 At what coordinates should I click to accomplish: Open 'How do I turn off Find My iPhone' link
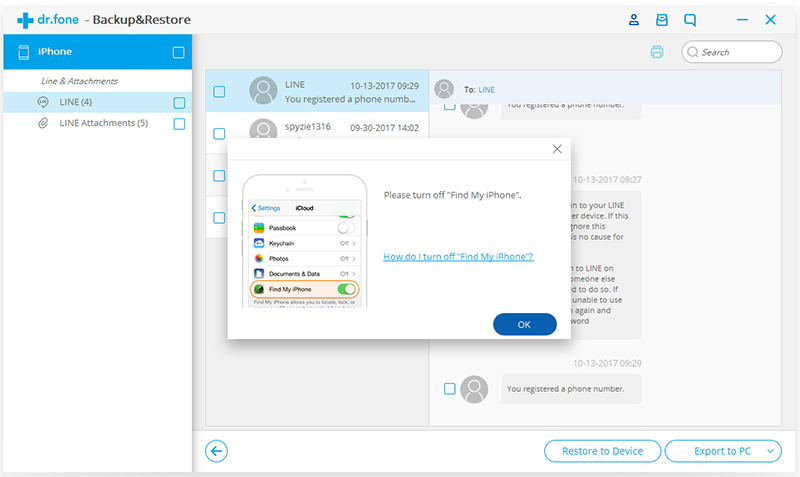tap(458, 256)
